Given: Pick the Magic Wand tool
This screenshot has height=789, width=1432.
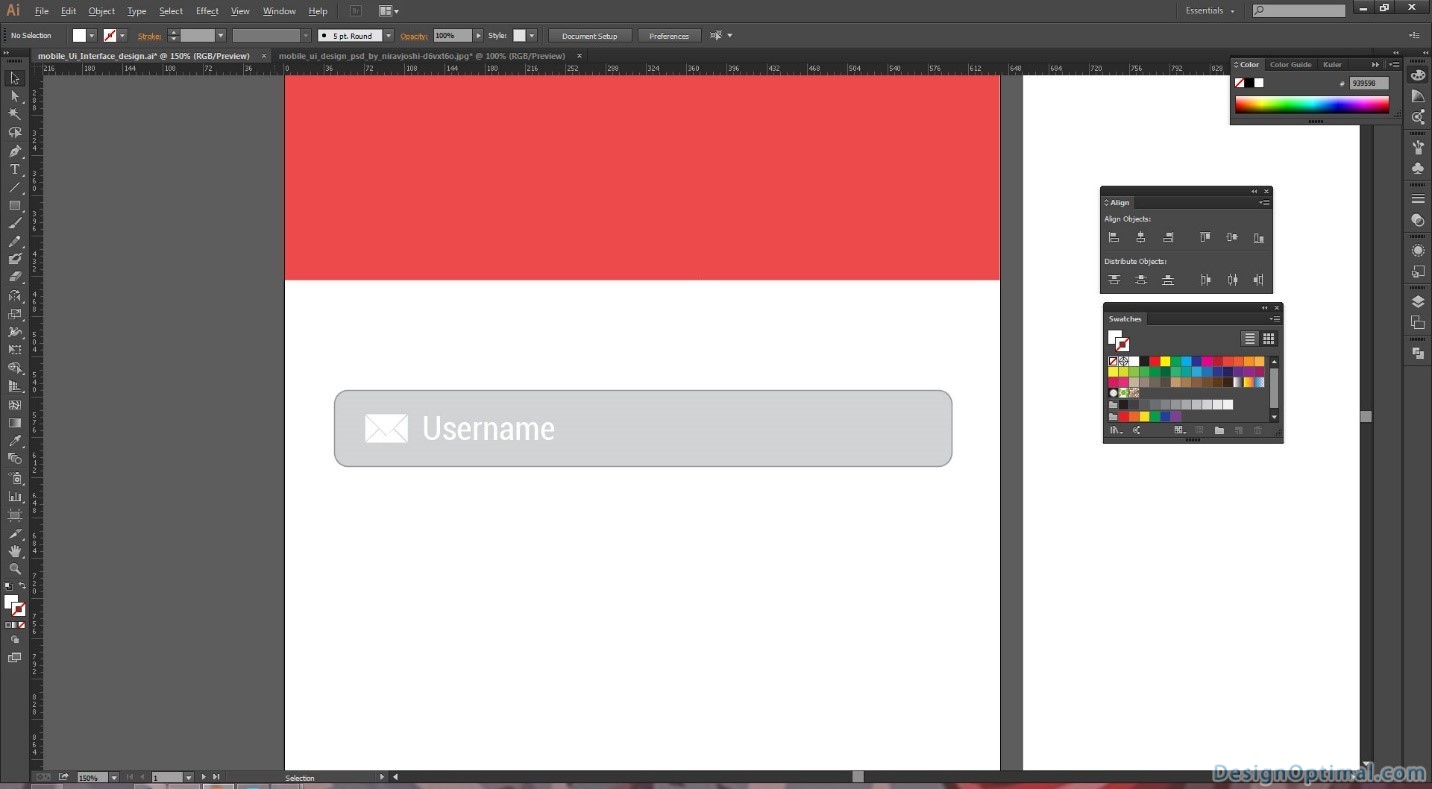Looking at the screenshot, I should pos(15,114).
